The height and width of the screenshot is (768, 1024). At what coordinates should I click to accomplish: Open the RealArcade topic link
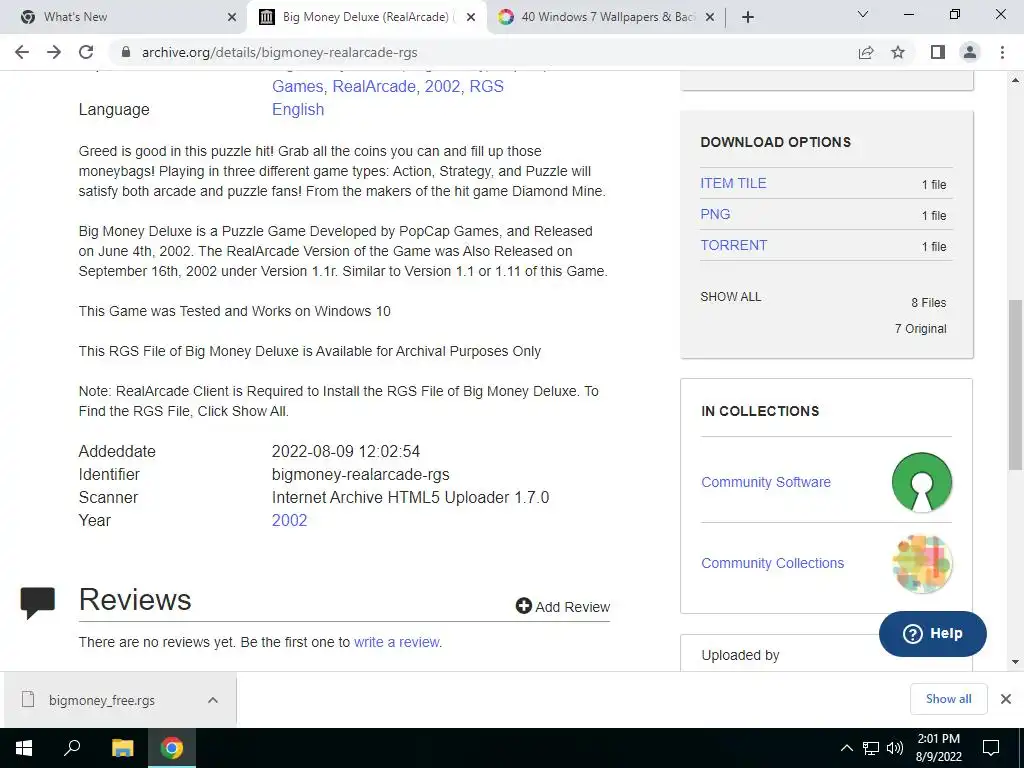click(x=374, y=86)
